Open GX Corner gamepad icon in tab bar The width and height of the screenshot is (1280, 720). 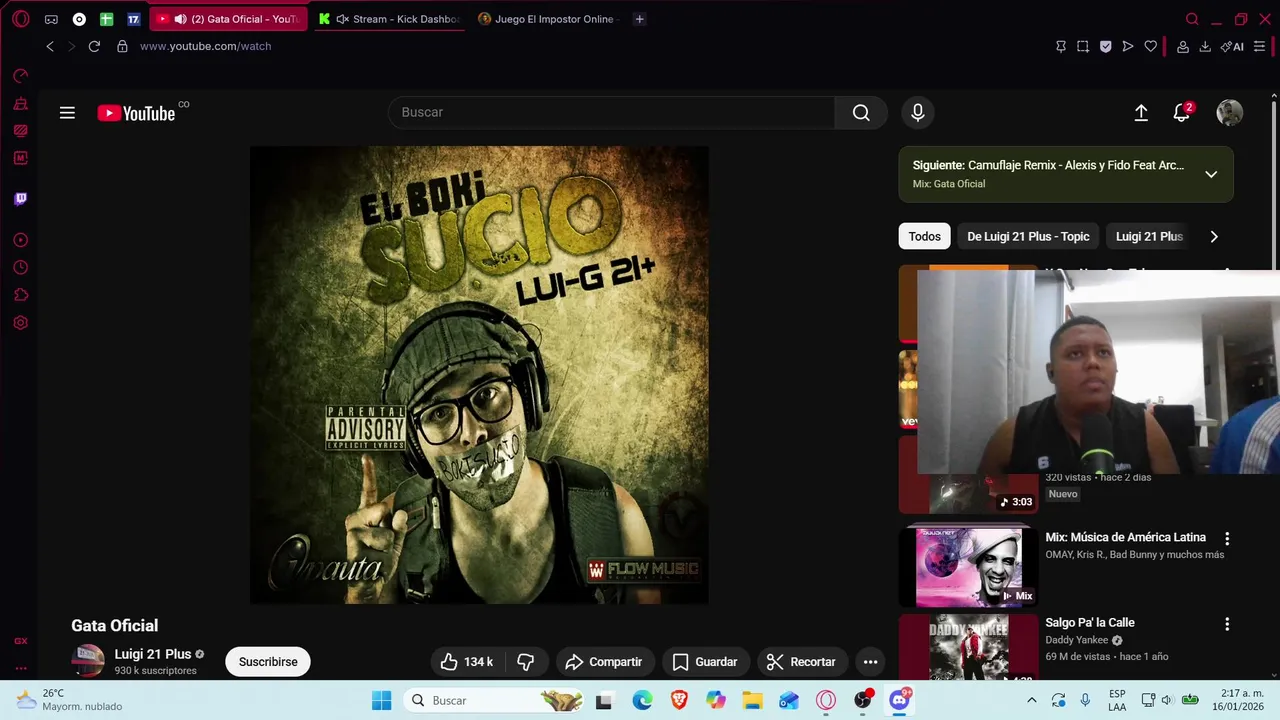pyautogui.click(x=51, y=19)
